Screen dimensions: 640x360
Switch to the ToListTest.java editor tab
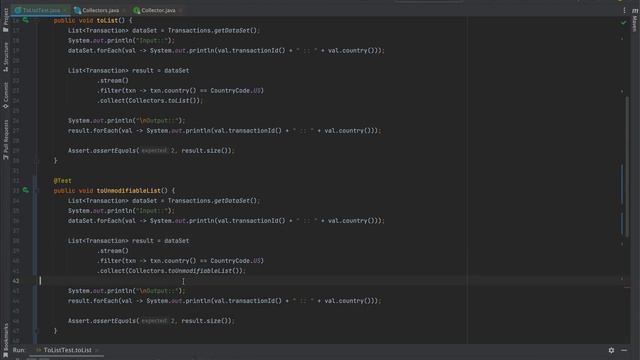click(x=41, y=10)
